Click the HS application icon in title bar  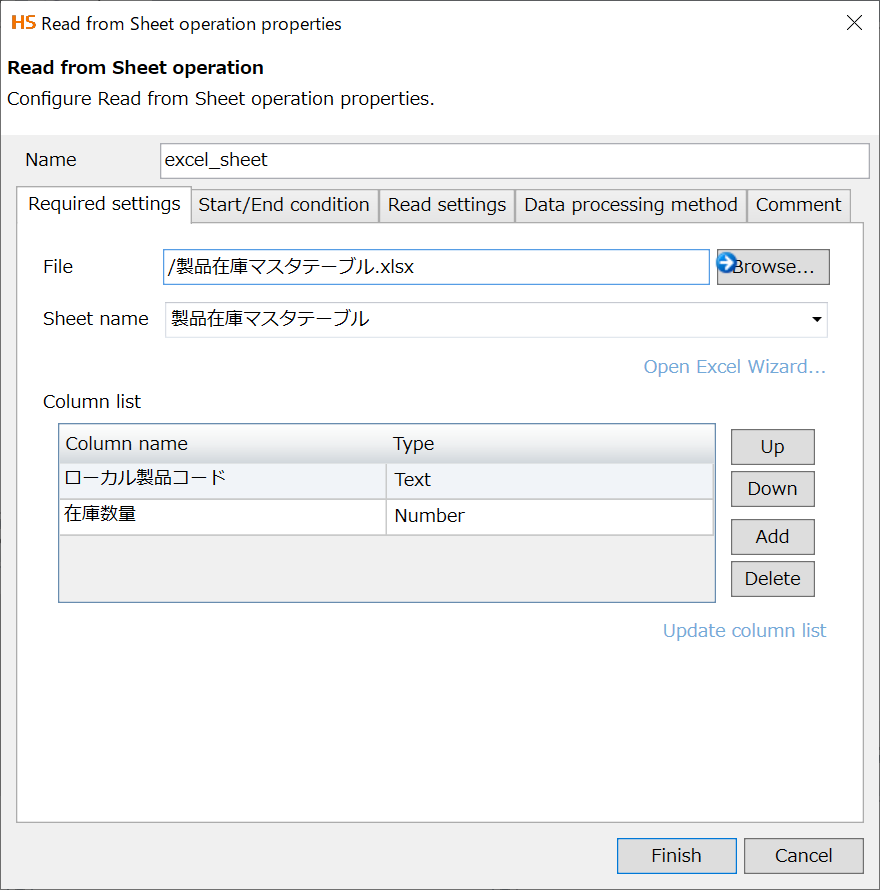(23, 23)
